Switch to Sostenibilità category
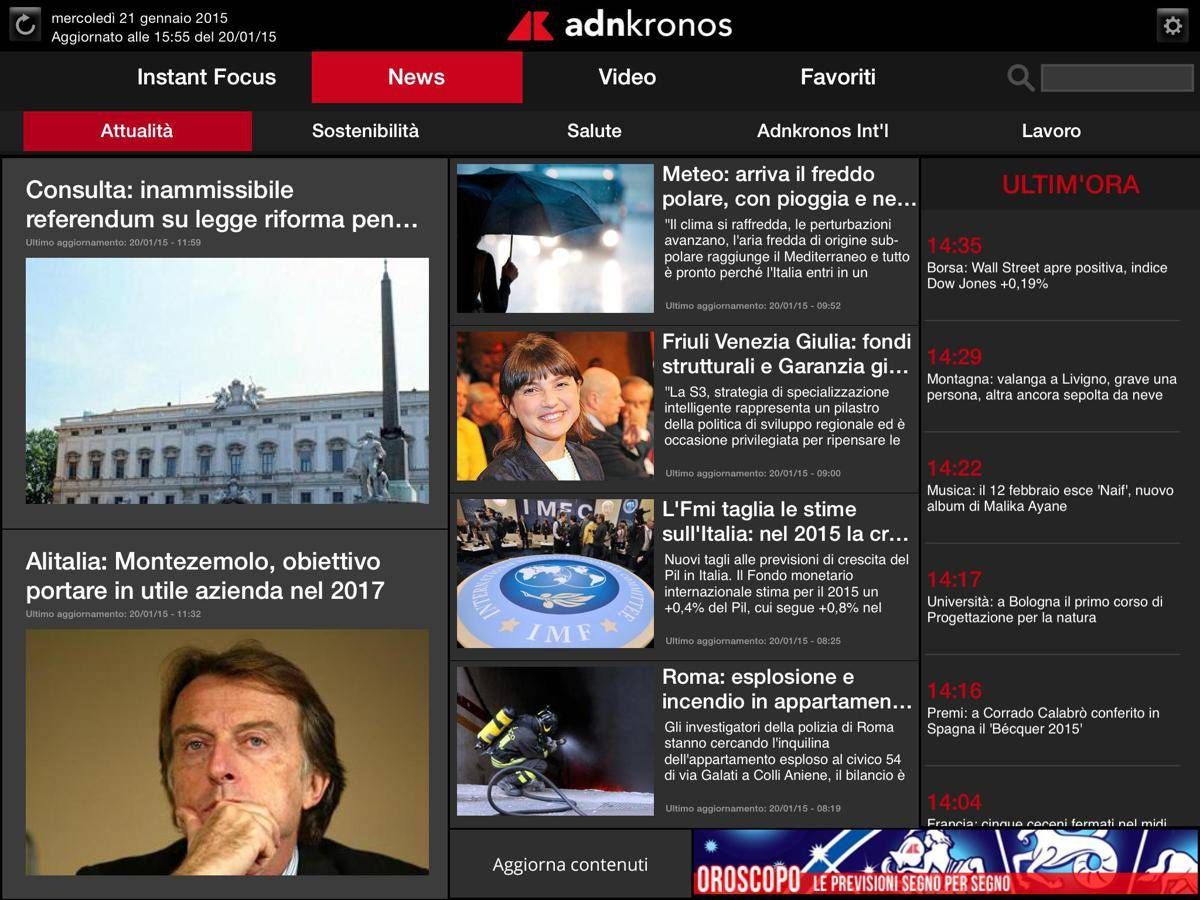This screenshot has width=1200, height=900. tap(365, 131)
